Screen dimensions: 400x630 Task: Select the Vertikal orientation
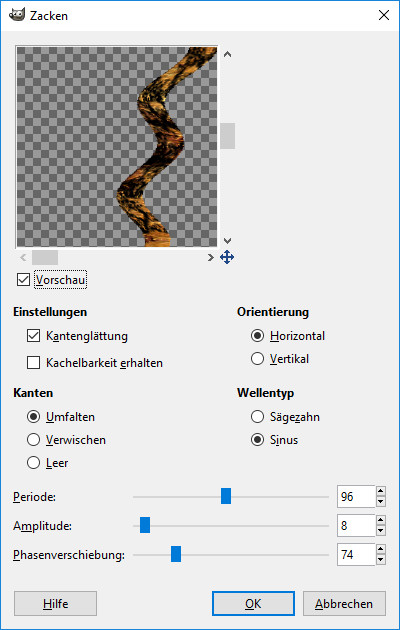click(257, 358)
